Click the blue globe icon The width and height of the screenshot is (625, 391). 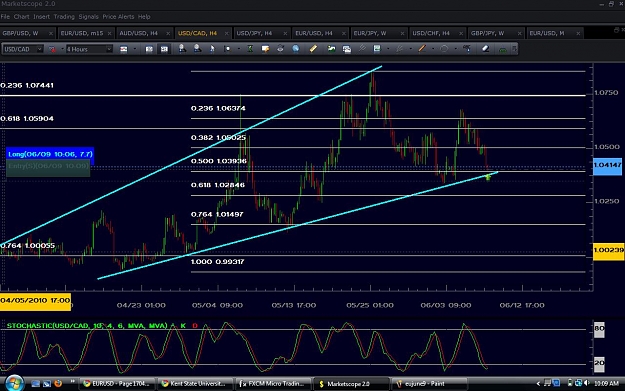click(x=295, y=49)
